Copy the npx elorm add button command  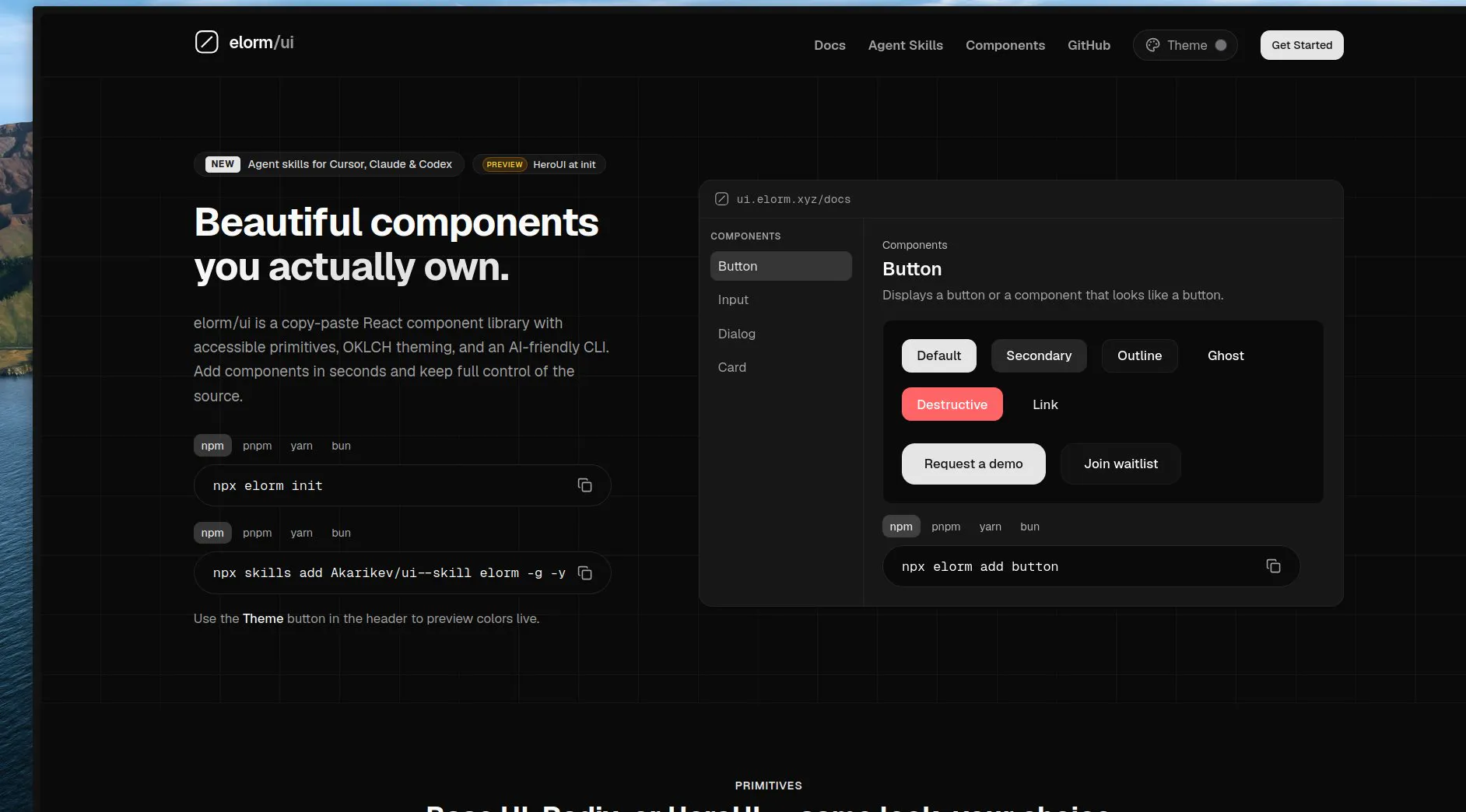coord(1273,566)
